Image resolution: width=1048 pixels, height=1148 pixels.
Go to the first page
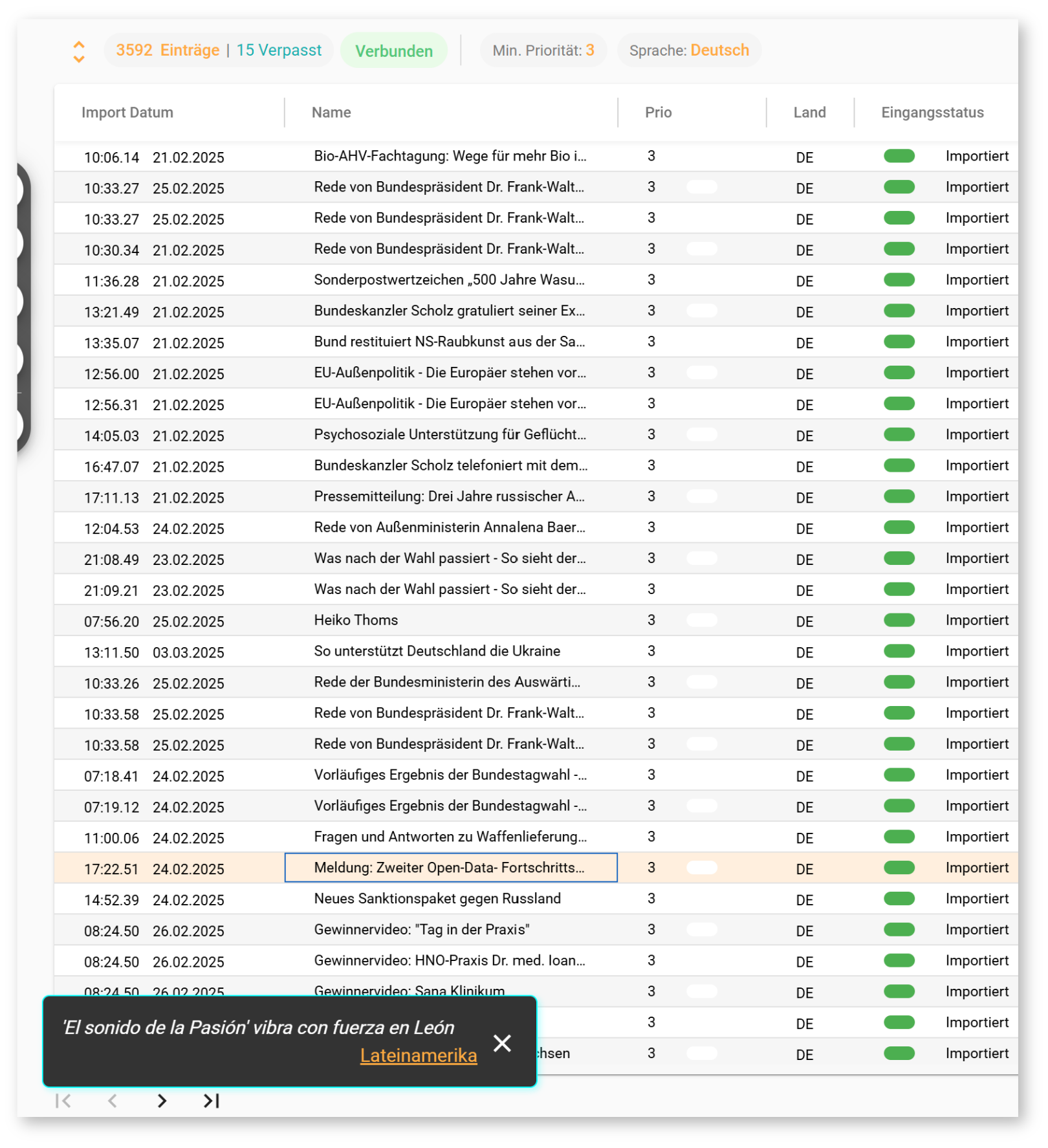[x=63, y=1100]
